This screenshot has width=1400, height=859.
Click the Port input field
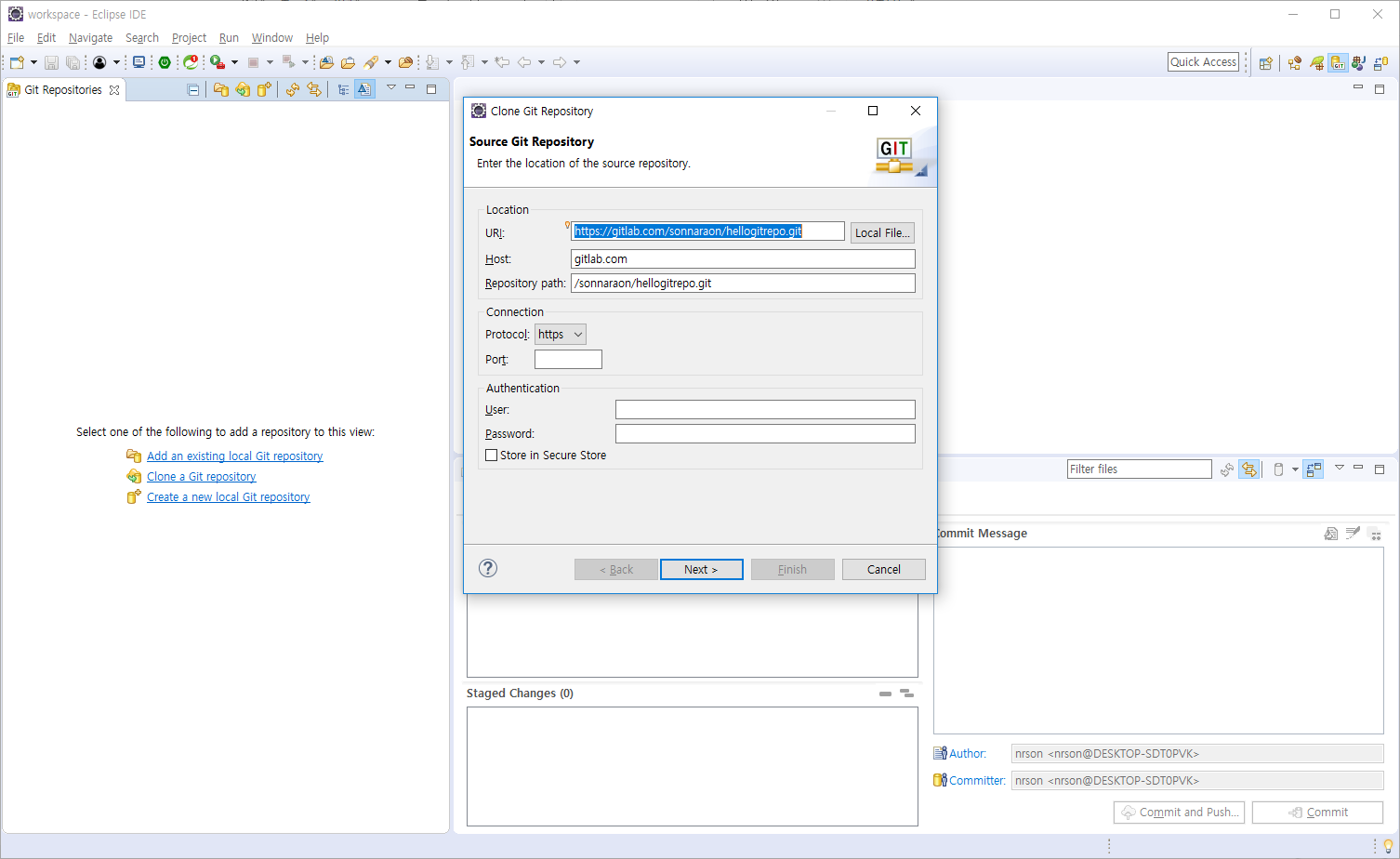click(x=568, y=360)
